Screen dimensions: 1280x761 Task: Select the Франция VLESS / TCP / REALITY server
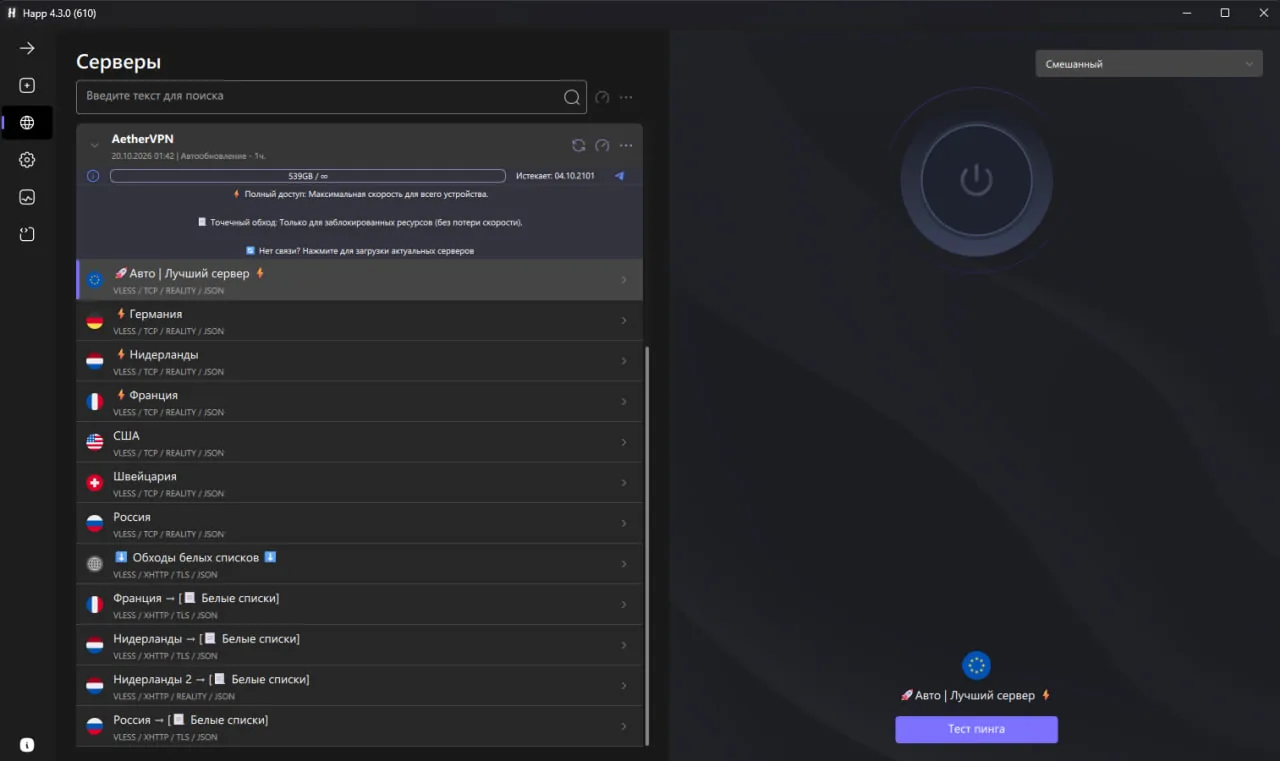[359, 402]
